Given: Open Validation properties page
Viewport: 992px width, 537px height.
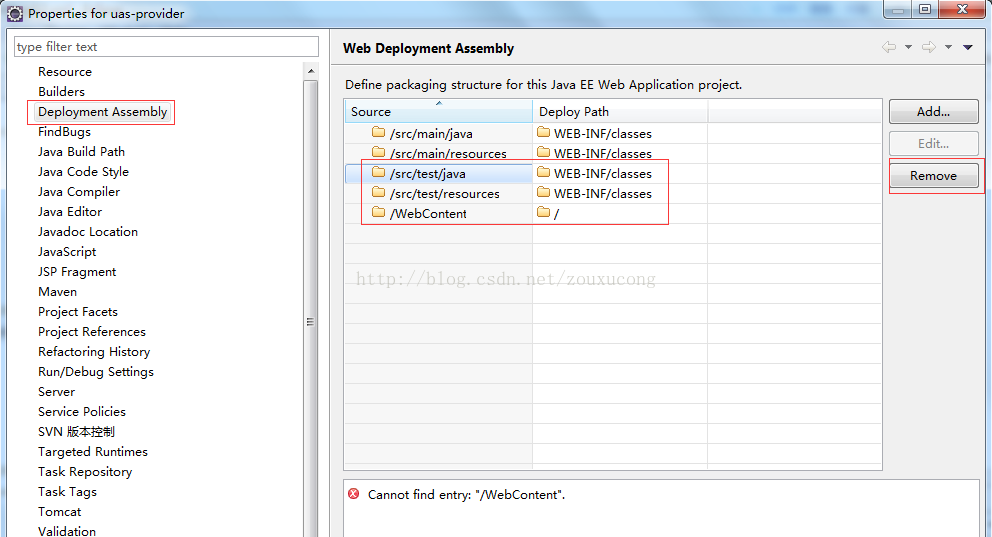Looking at the screenshot, I should pyautogui.click(x=67, y=531).
